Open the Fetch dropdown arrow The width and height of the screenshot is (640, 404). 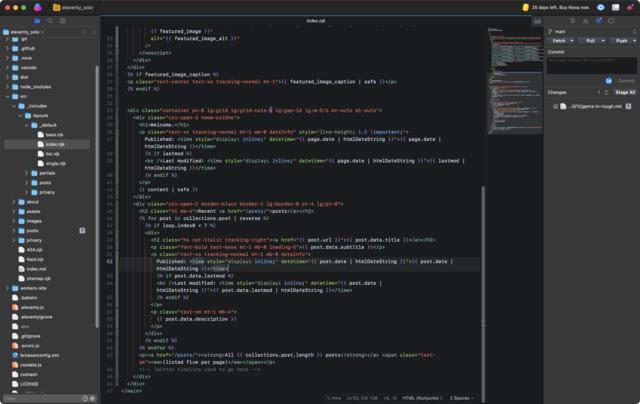(572, 41)
